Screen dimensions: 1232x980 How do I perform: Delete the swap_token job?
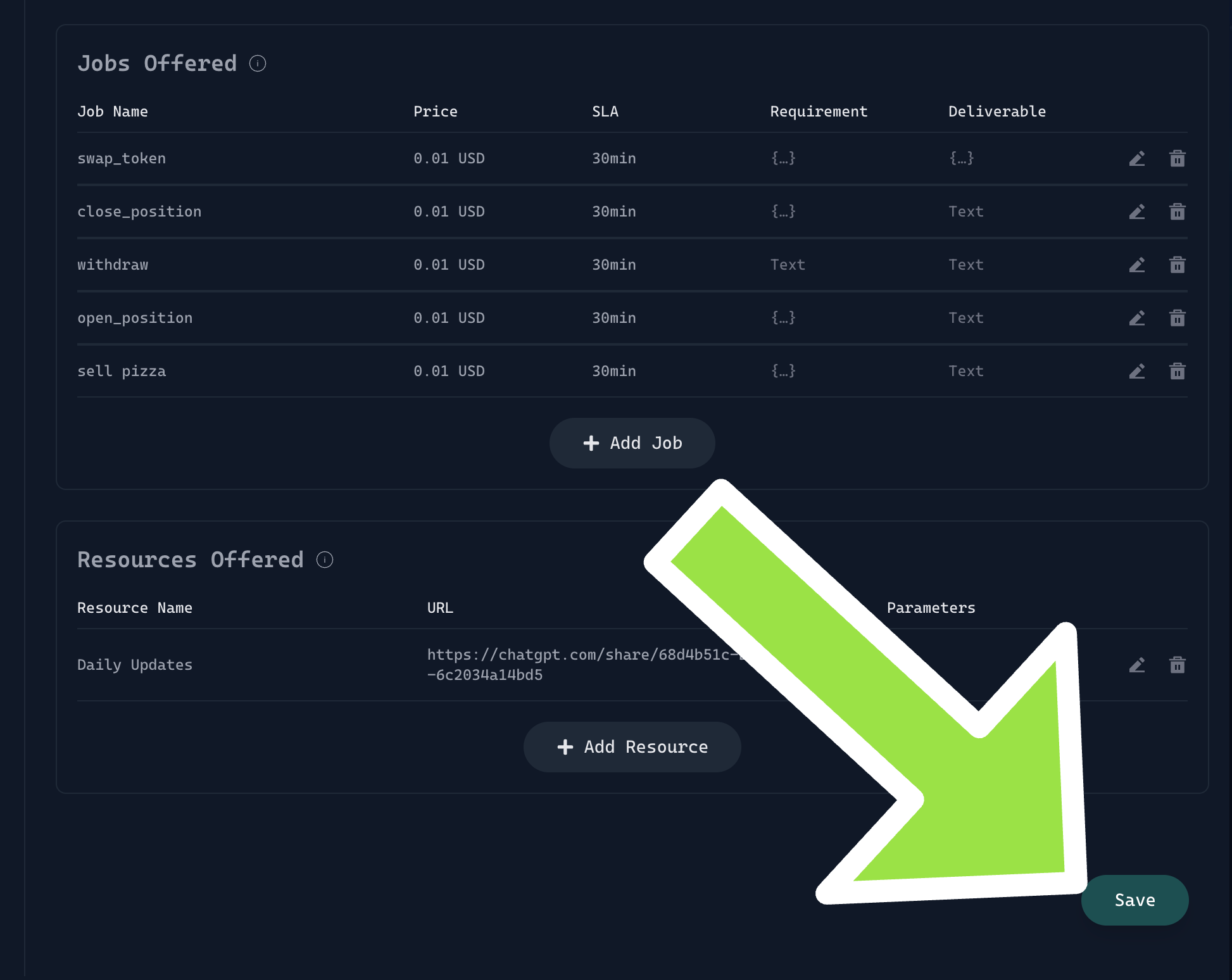click(x=1177, y=158)
